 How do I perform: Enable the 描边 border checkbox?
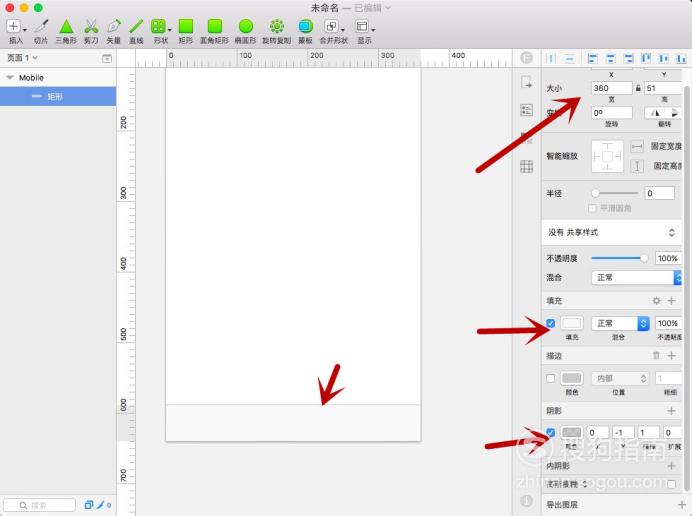click(x=550, y=378)
